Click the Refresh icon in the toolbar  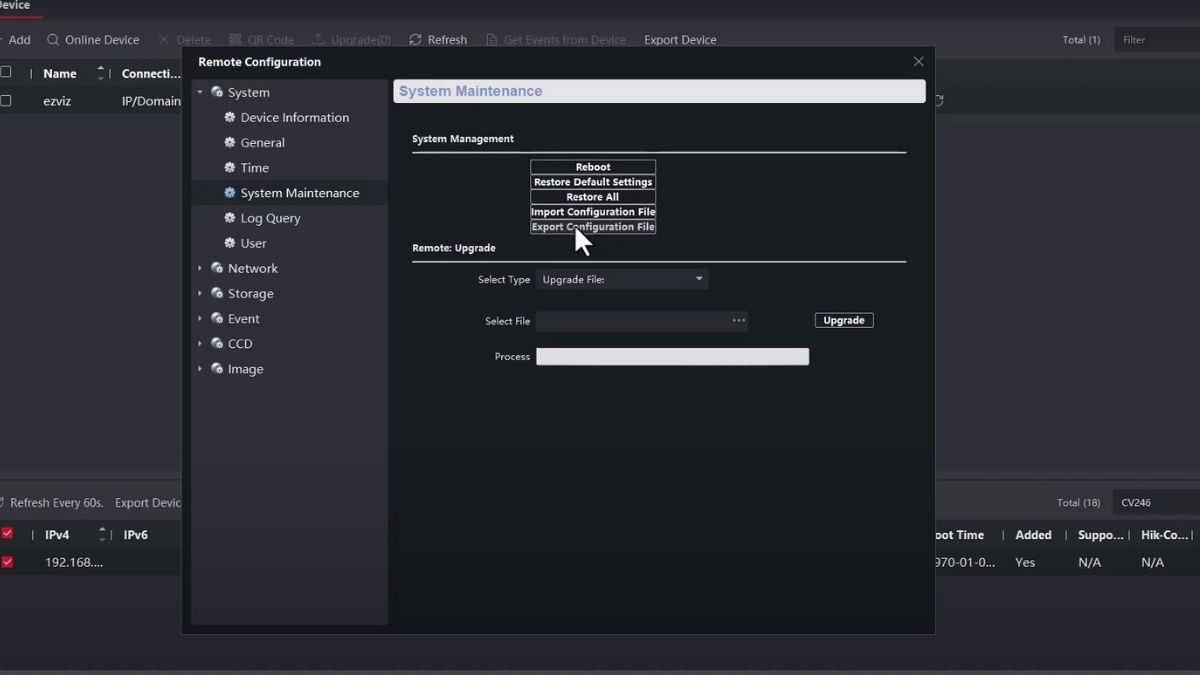click(x=415, y=40)
